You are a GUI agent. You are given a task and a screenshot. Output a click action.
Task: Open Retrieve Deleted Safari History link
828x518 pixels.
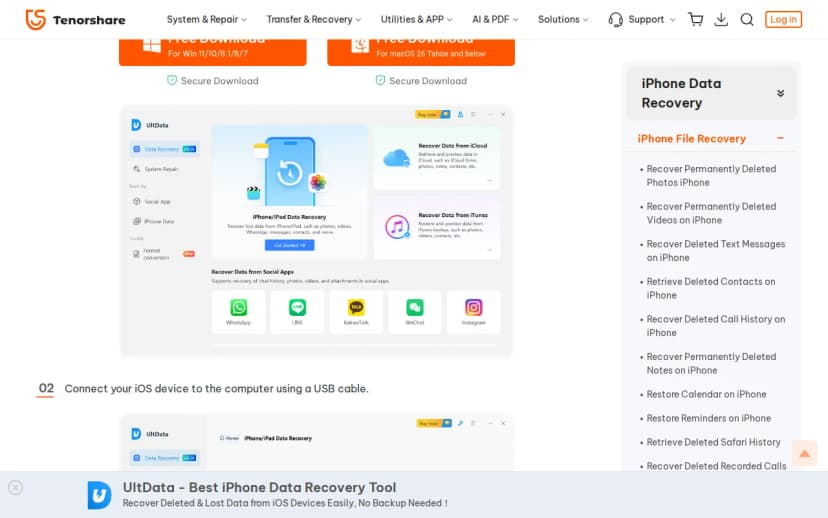click(x=713, y=442)
